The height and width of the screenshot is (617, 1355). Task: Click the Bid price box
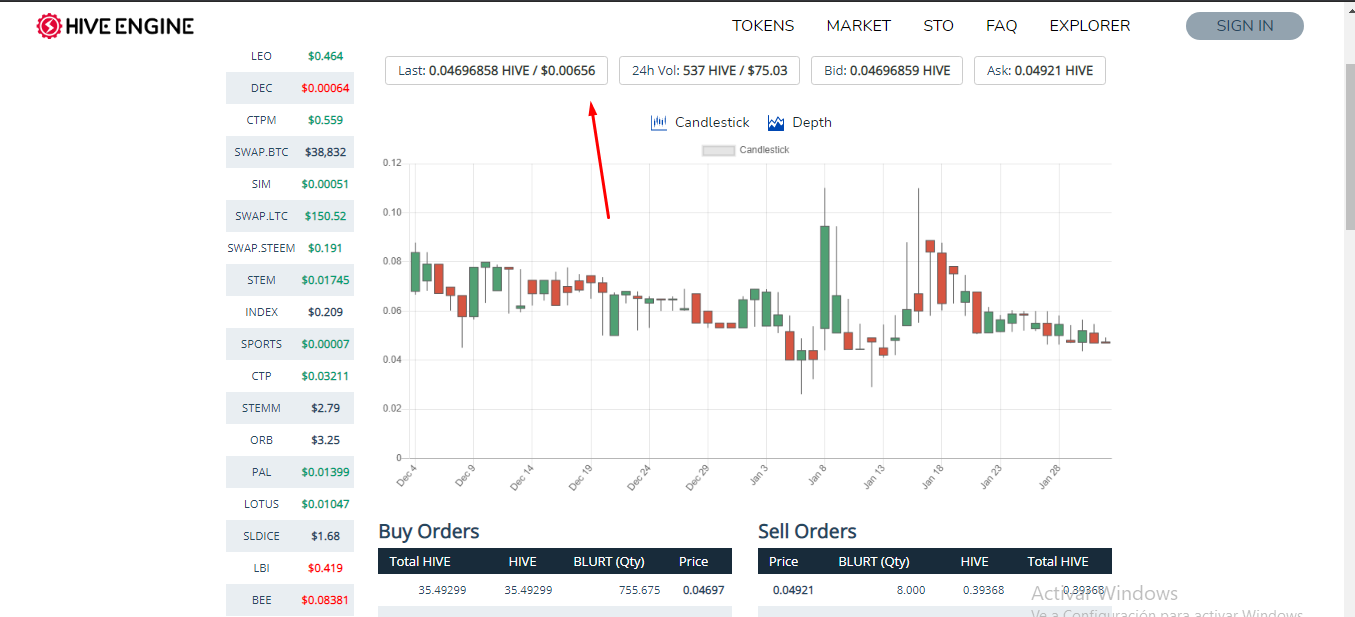tap(887, 71)
